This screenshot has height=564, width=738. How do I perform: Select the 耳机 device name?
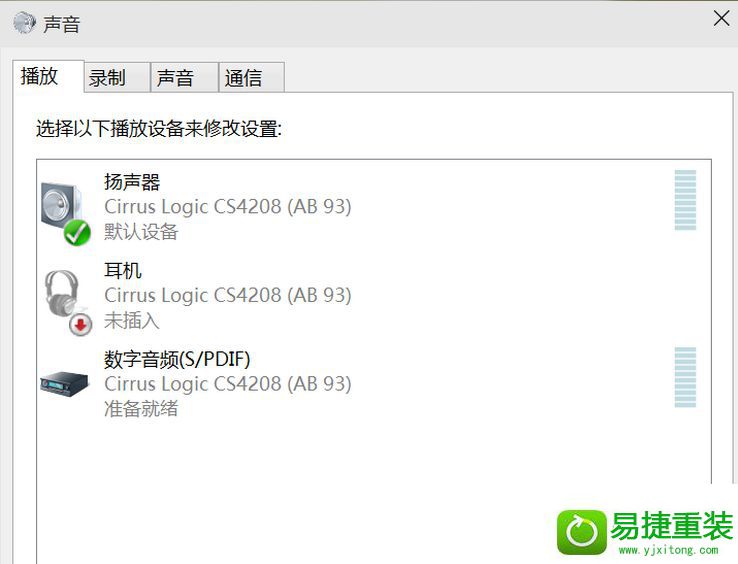pyautogui.click(x=123, y=271)
